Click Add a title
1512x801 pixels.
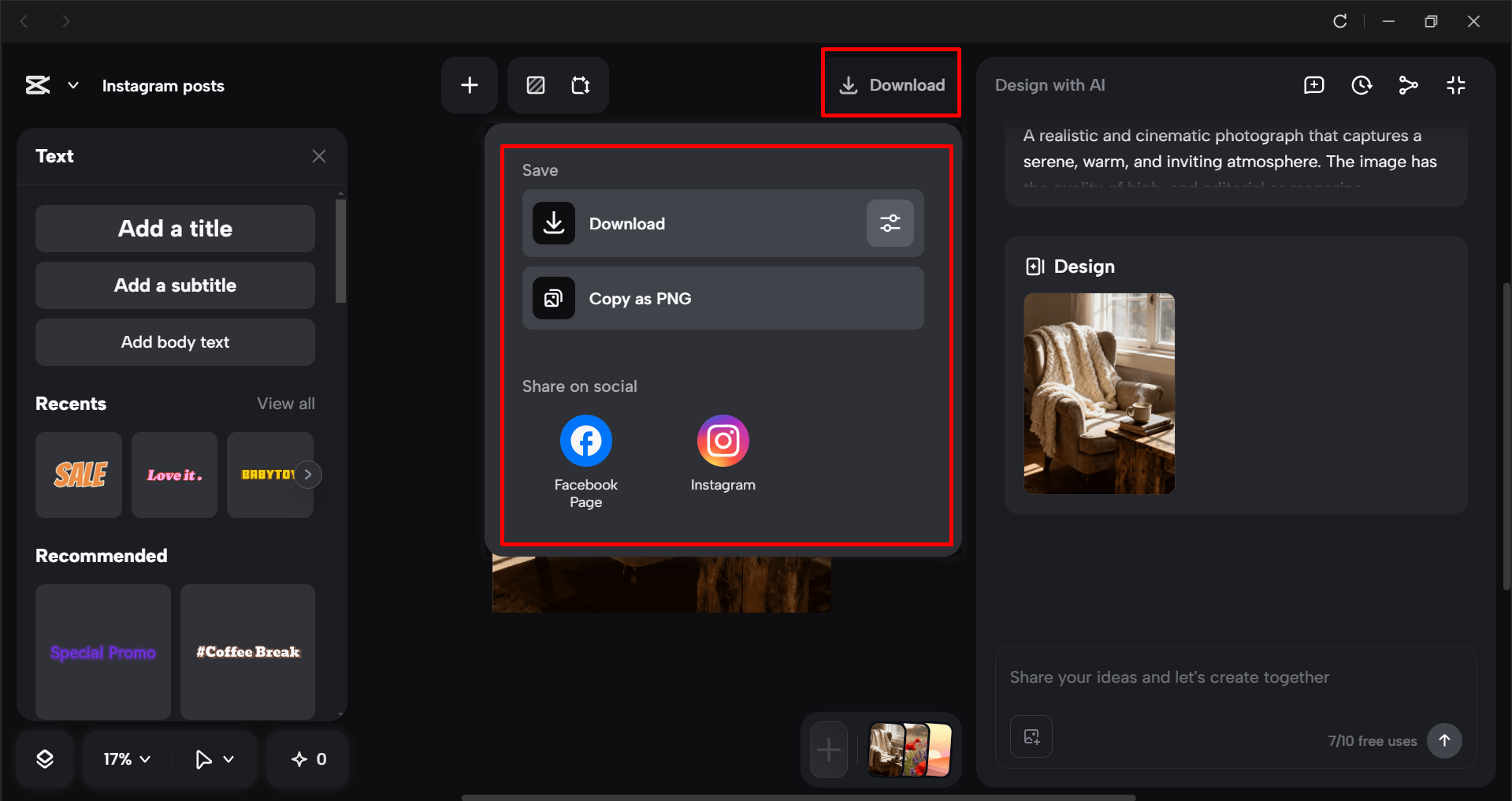coord(174,228)
